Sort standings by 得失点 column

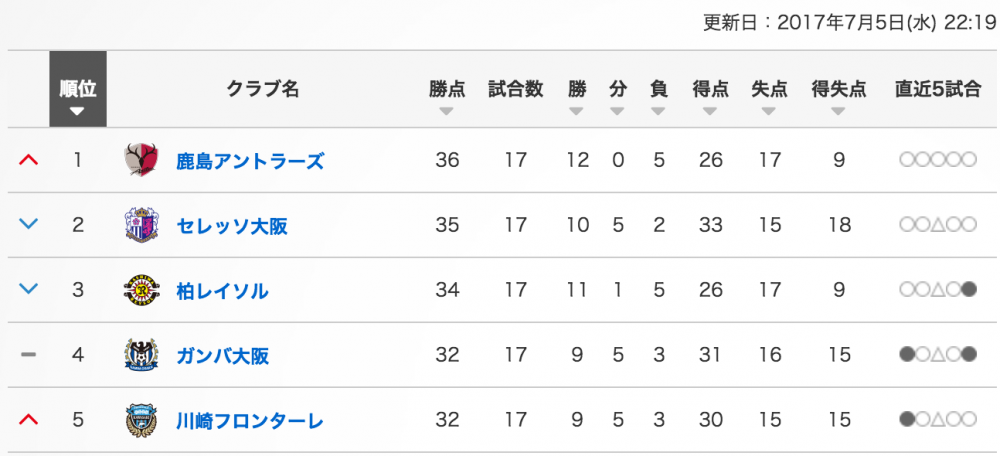[x=838, y=96]
